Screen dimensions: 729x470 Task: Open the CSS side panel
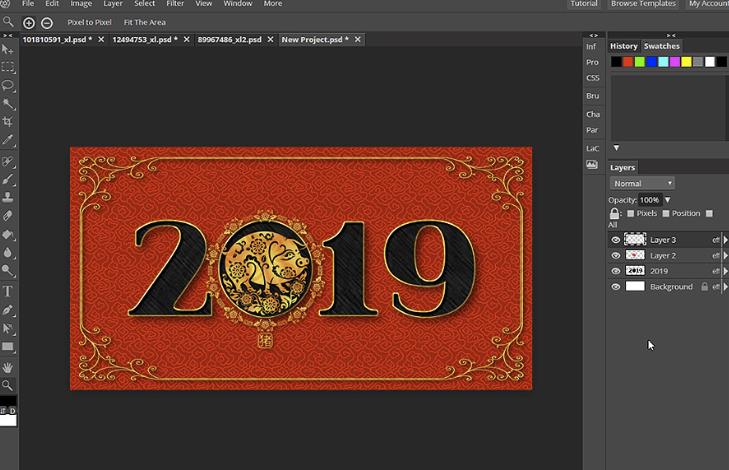click(x=592, y=78)
